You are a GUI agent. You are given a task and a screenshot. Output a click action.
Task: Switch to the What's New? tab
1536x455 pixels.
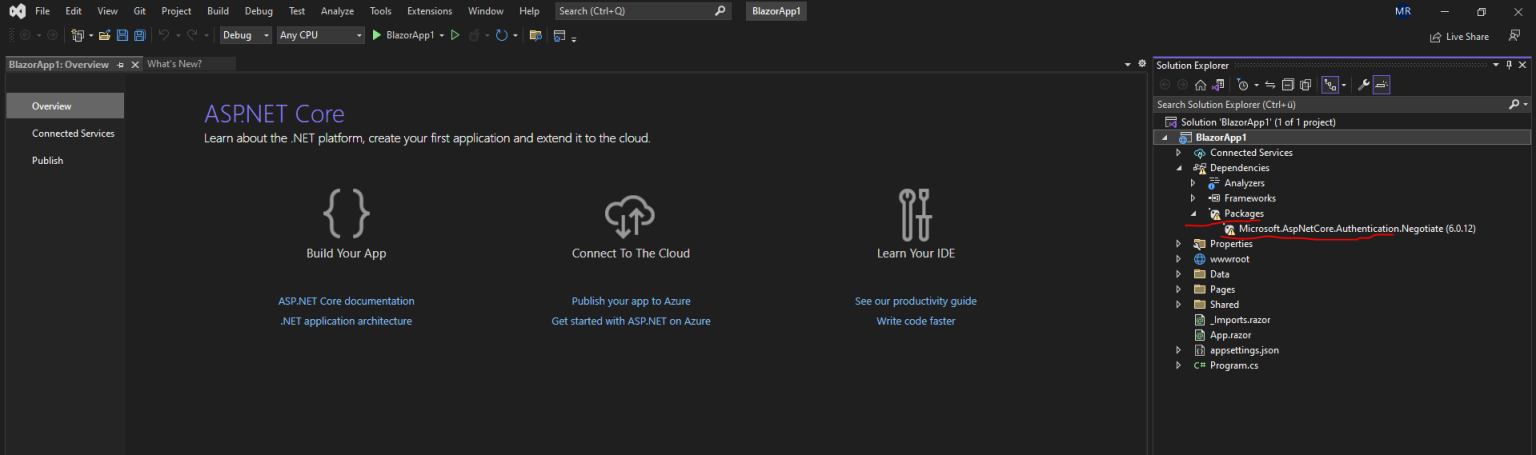(174, 64)
